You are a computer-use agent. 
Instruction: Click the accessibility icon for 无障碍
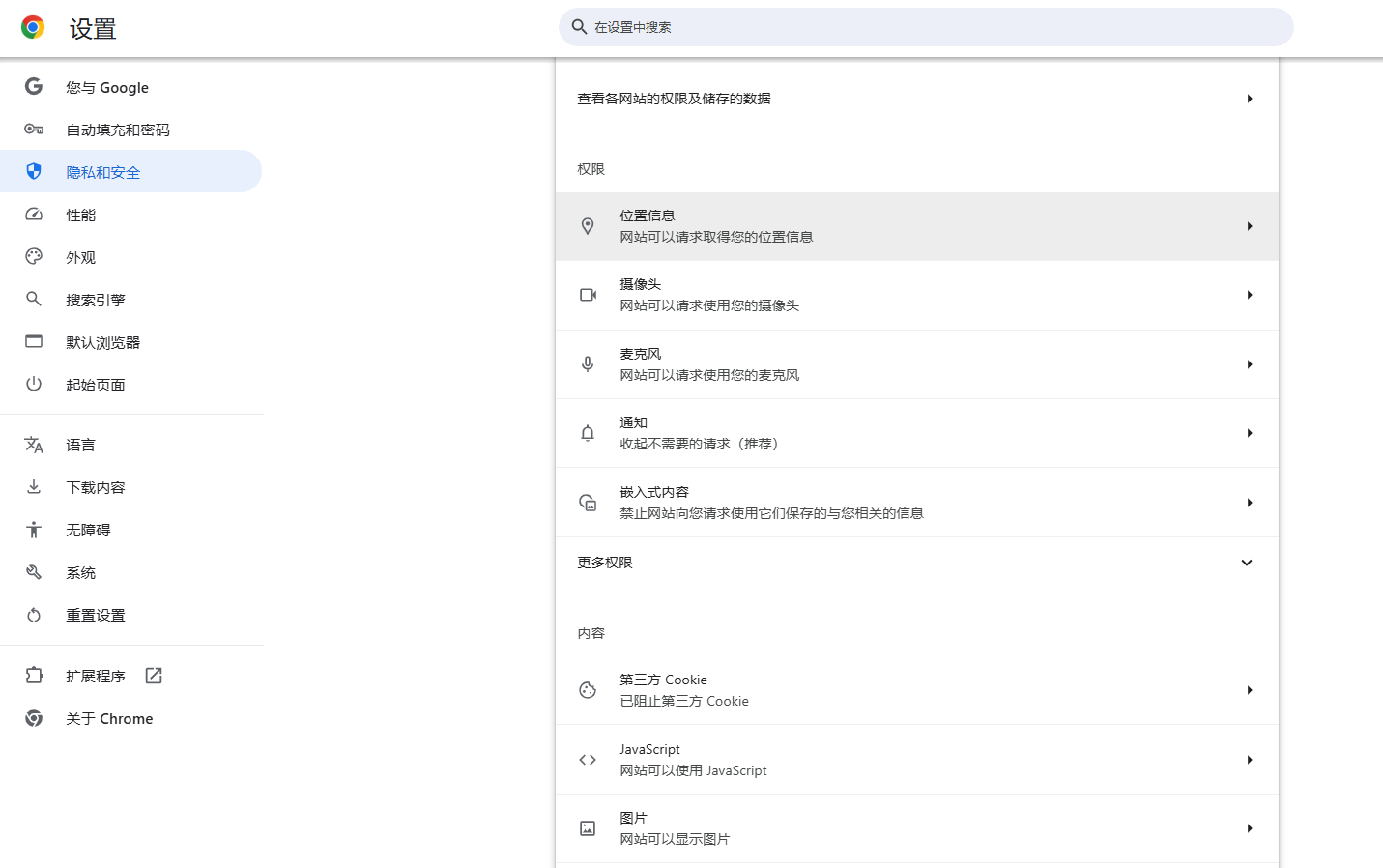(x=34, y=530)
